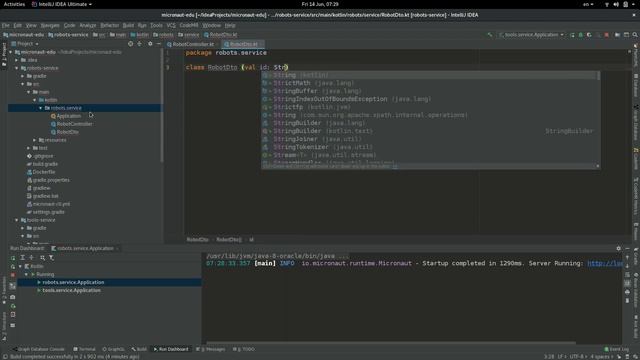640x360 pixels.
Task: Stop robots service with red stop icon in Run Dashboard
Action: point(13,276)
